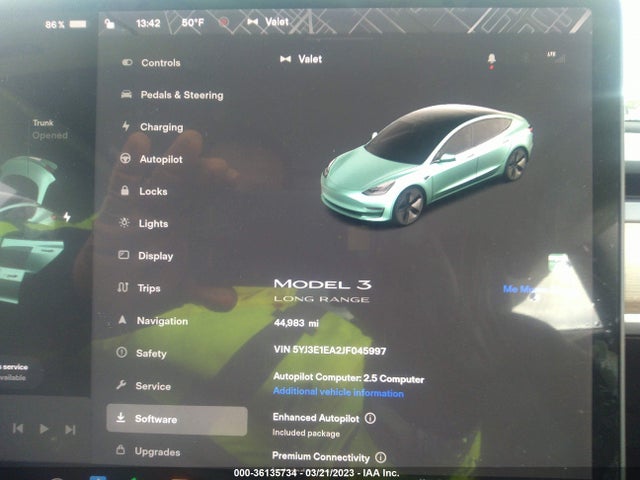
Task: Tap the Trunk Opened control
Action: point(50,129)
